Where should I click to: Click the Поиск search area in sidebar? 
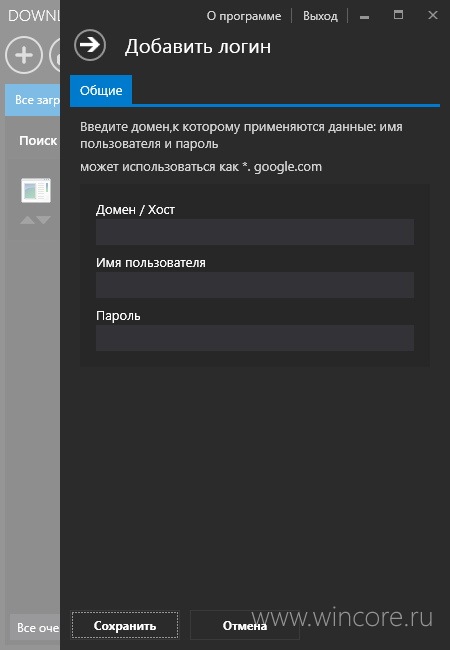coord(38,141)
